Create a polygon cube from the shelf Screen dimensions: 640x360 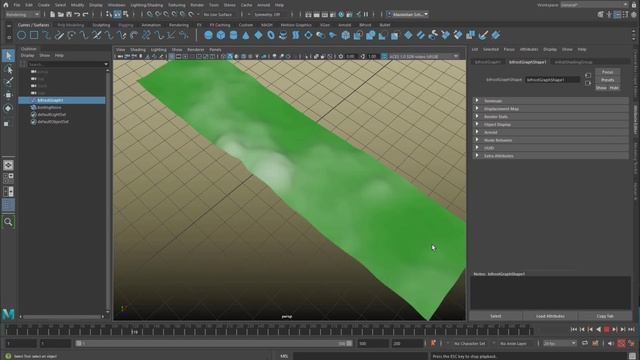click(221, 35)
